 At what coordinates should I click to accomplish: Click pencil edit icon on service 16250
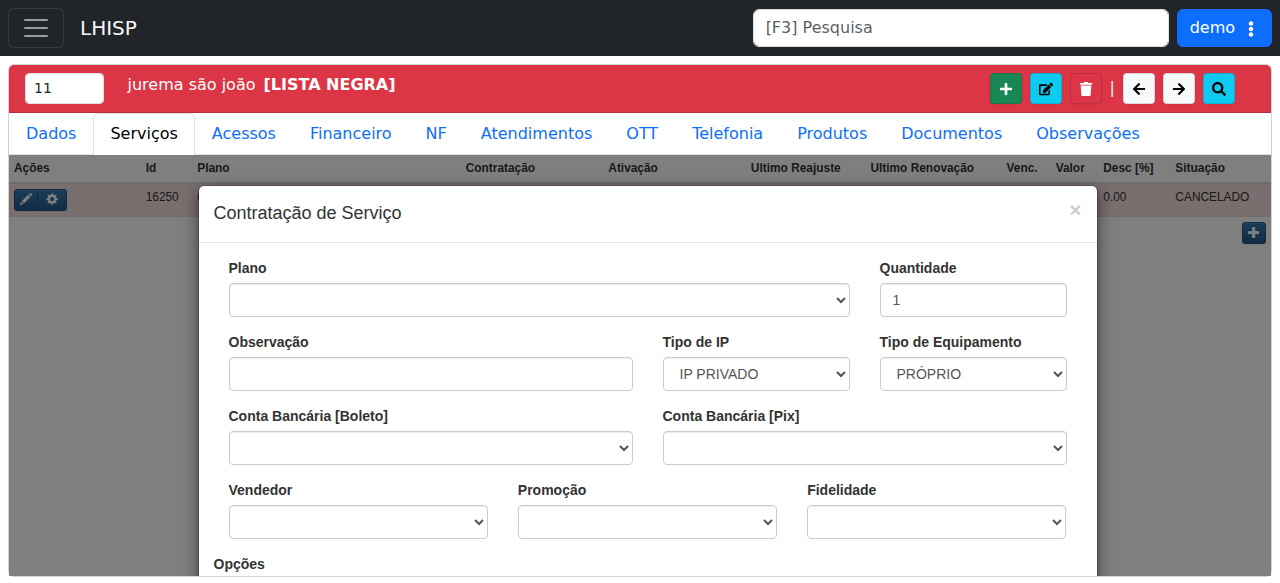click(x=26, y=200)
